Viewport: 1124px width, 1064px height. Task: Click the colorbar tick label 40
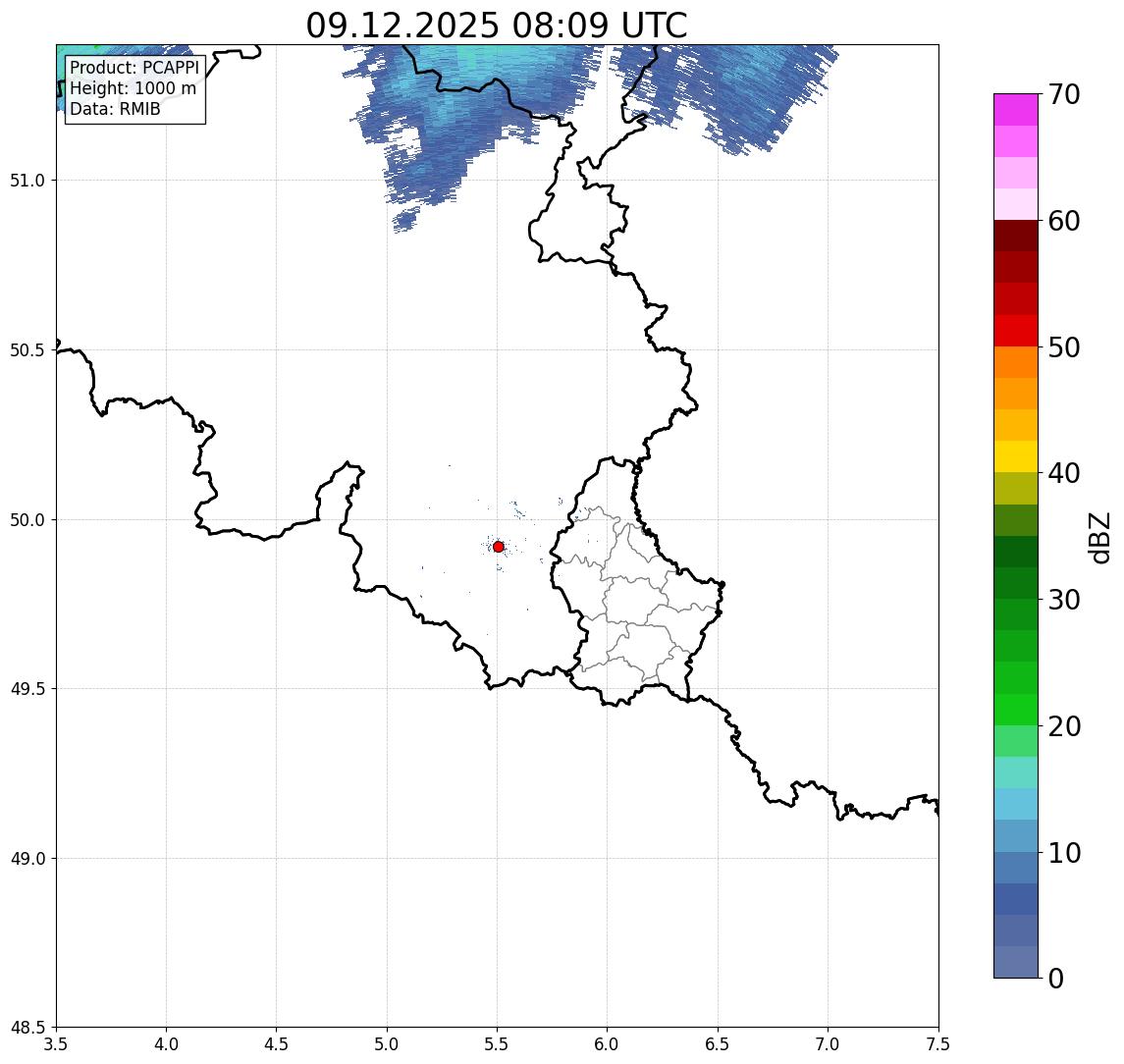coord(1064,473)
